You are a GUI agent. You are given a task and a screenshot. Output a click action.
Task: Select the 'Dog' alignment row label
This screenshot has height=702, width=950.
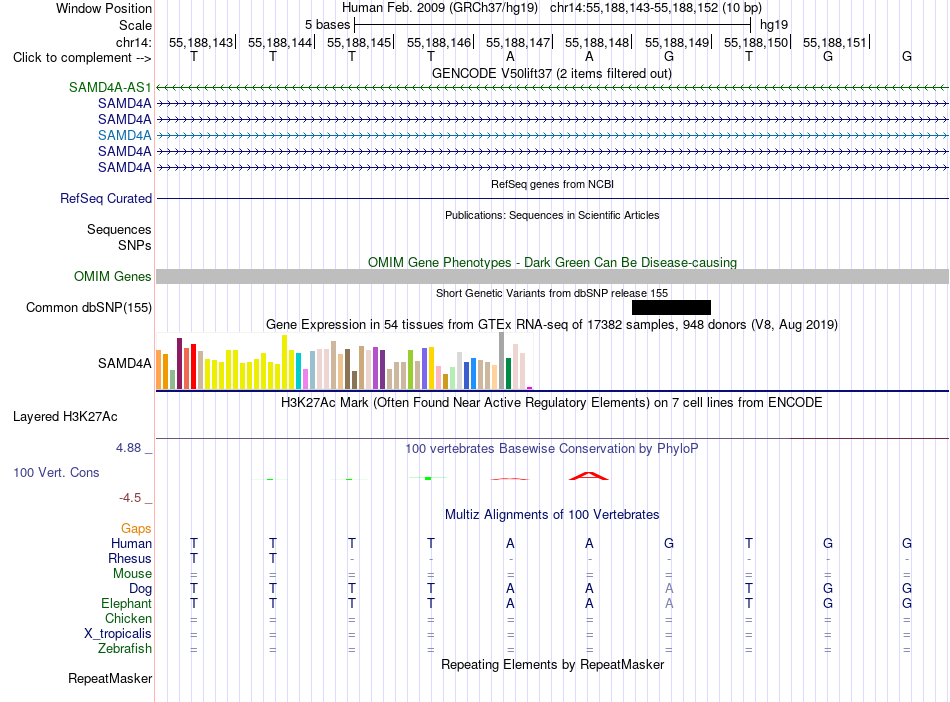(140, 588)
